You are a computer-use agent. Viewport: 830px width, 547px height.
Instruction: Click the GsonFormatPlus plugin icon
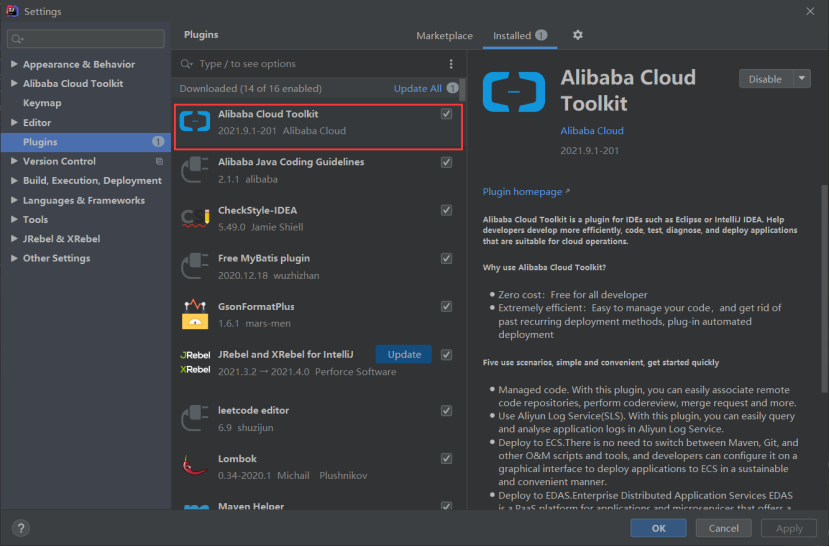click(193, 314)
